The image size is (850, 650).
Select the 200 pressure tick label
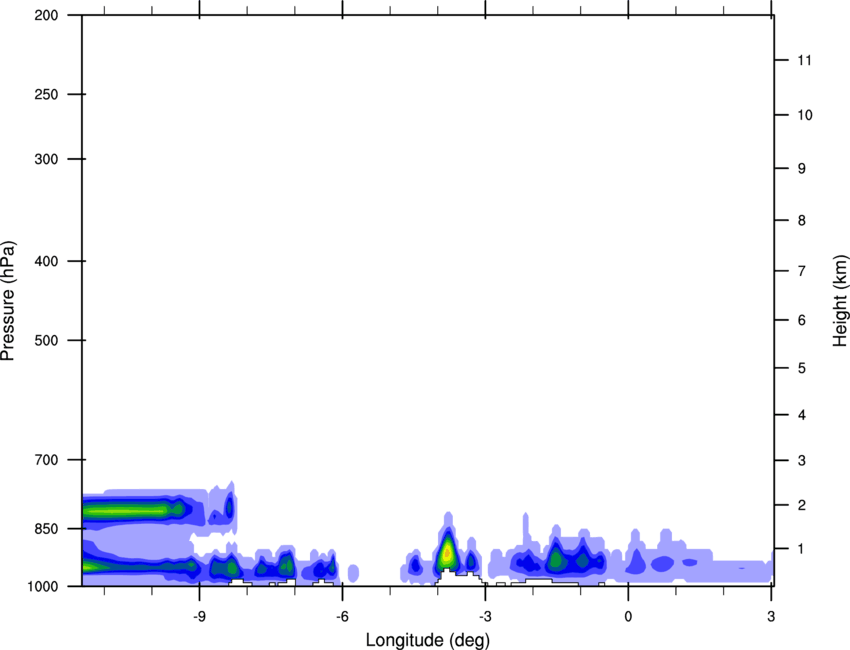pos(46,15)
